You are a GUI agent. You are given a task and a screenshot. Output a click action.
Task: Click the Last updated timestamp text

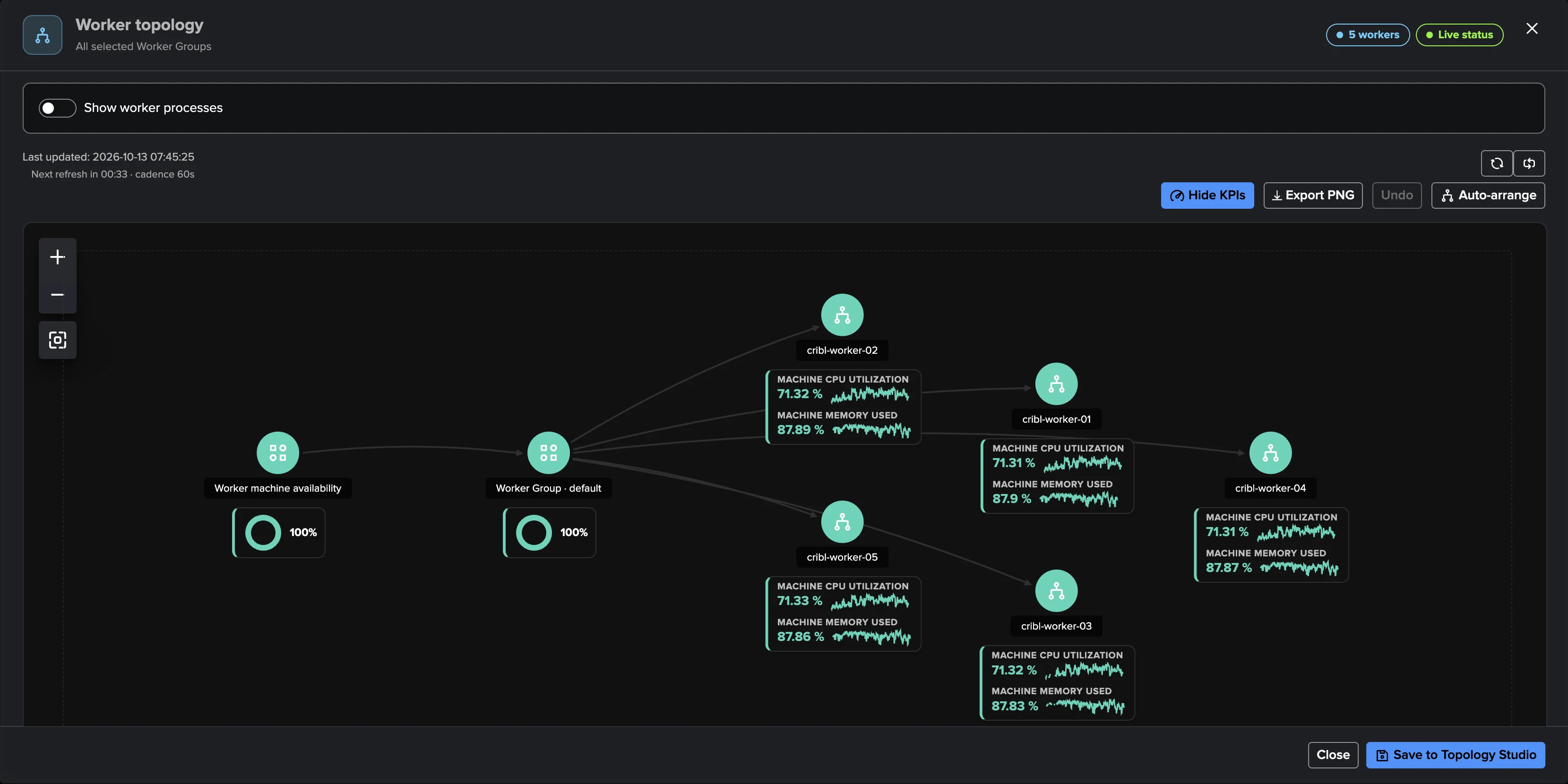(x=108, y=157)
